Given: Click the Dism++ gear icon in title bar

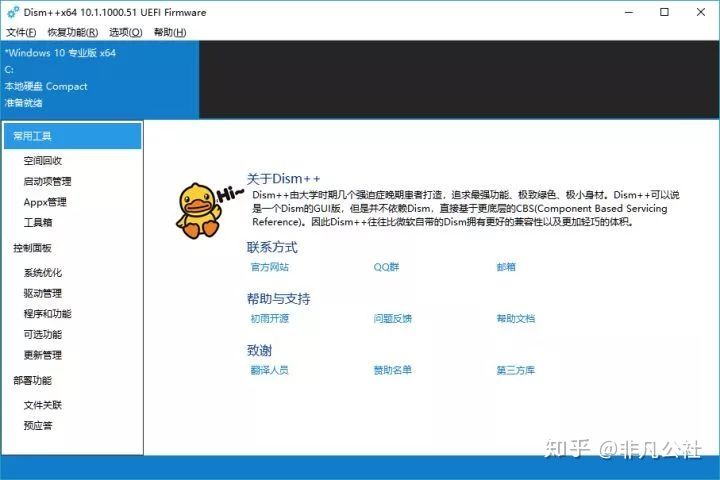Looking at the screenshot, I should (13, 12).
